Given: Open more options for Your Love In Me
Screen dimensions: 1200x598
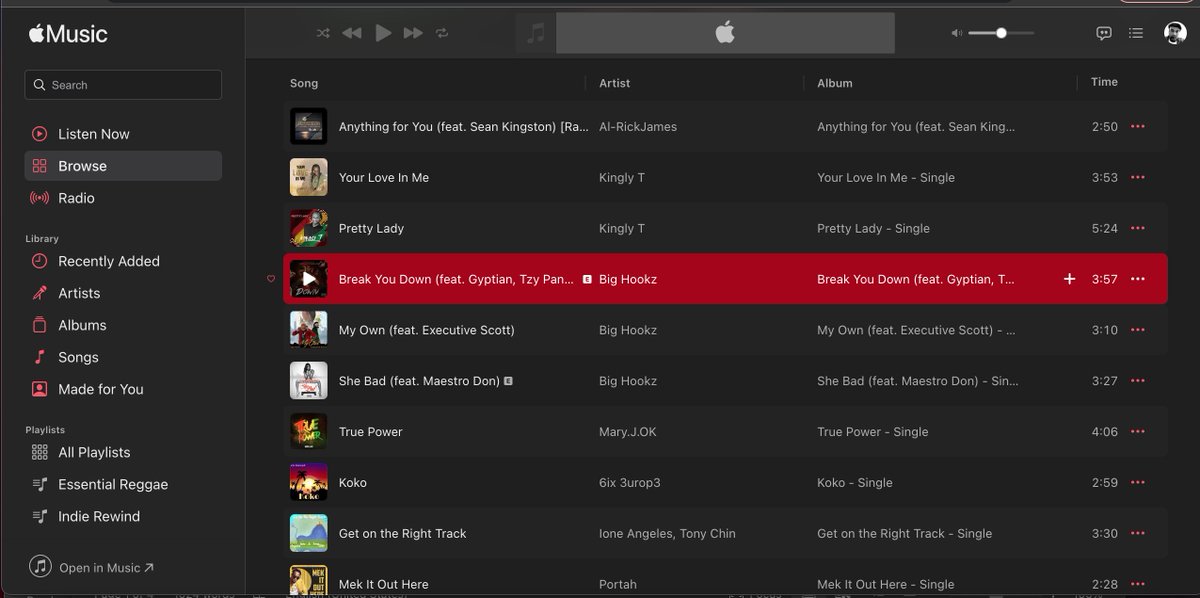Looking at the screenshot, I should pos(1137,177).
